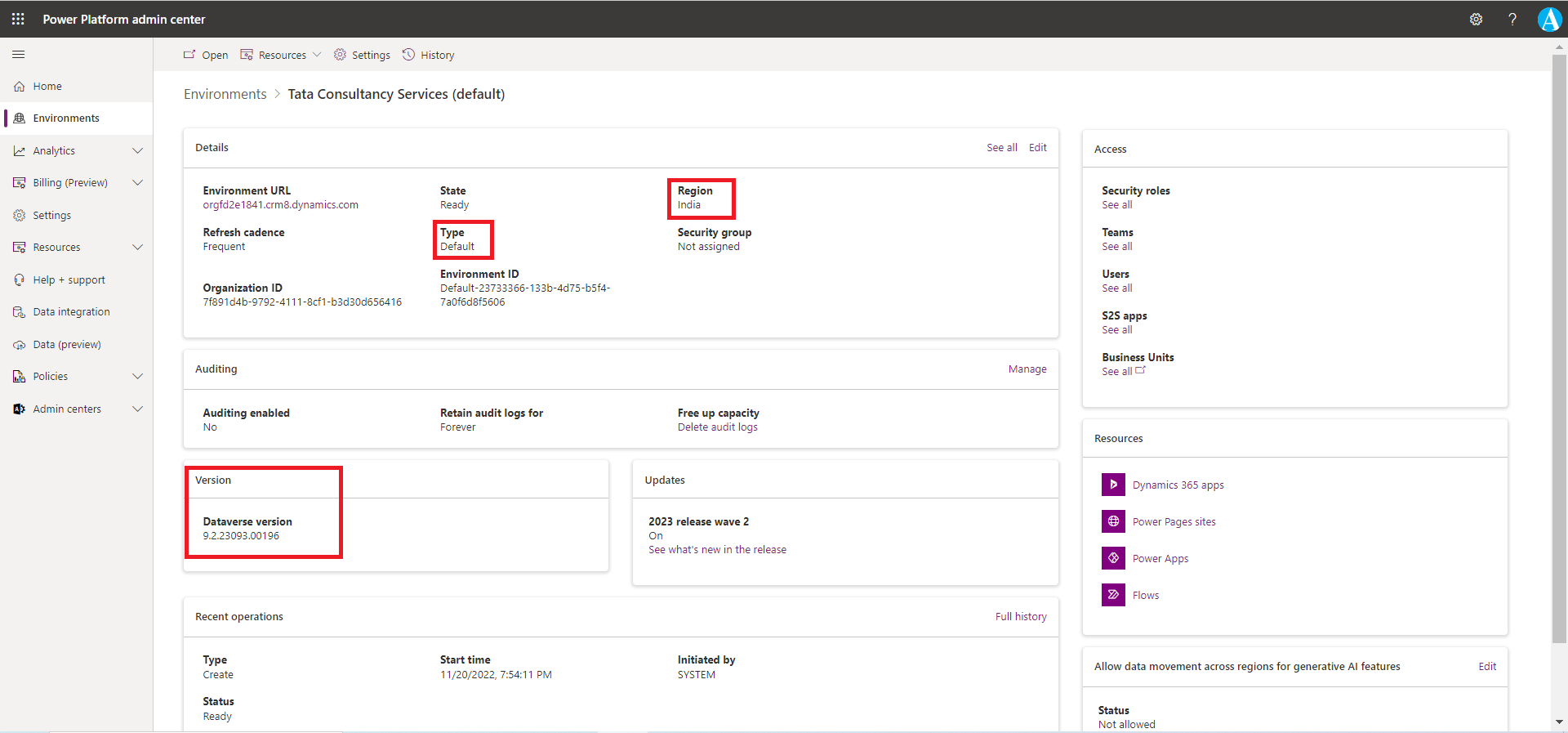
Task: Expand the Analytics navigation section
Action: (x=137, y=151)
